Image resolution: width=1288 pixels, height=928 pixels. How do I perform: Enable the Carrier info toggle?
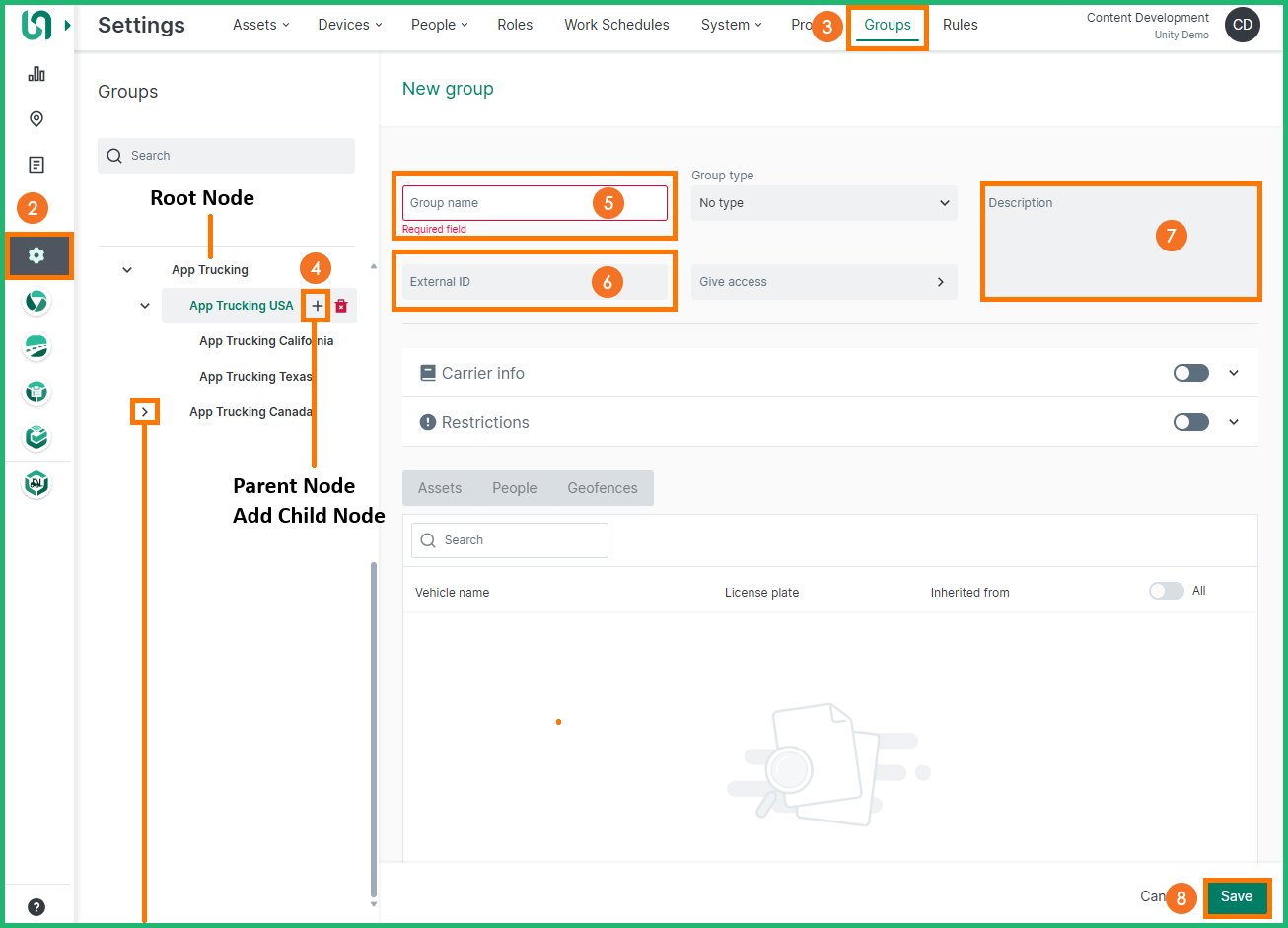[1190, 373]
